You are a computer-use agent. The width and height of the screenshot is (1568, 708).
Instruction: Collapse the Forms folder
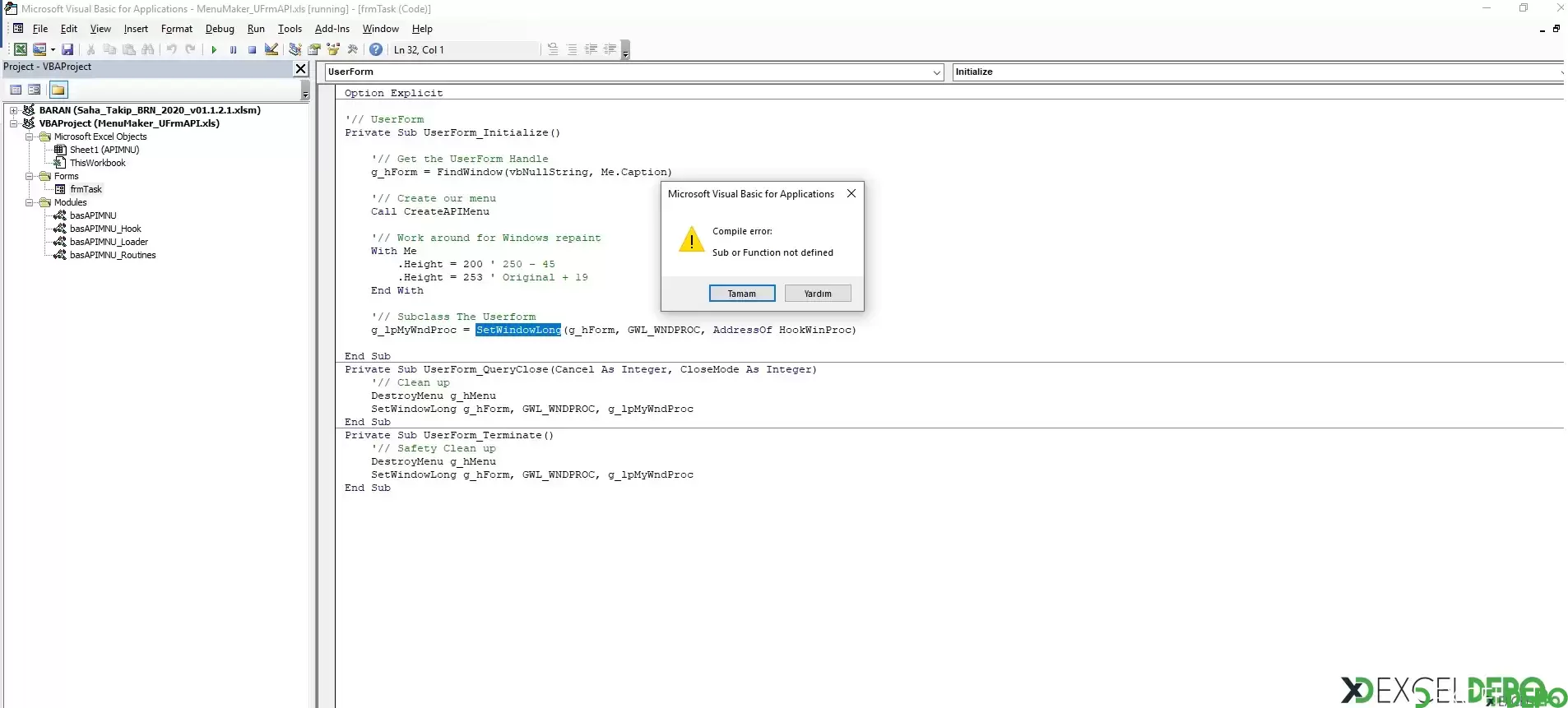pyautogui.click(x=29, y=176)
